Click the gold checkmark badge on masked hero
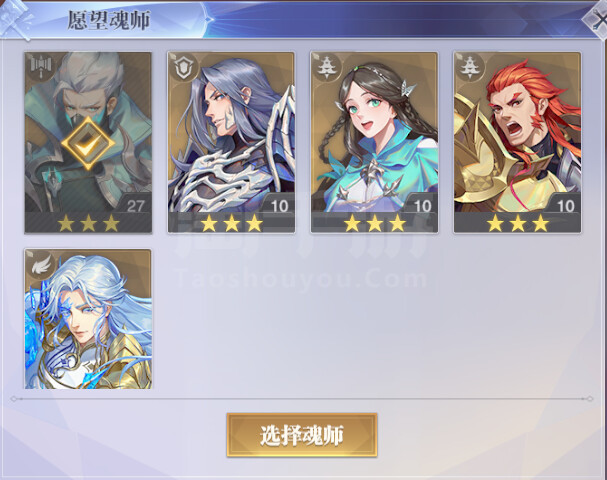Screen dimensions: 607x480 pos(88,143)
